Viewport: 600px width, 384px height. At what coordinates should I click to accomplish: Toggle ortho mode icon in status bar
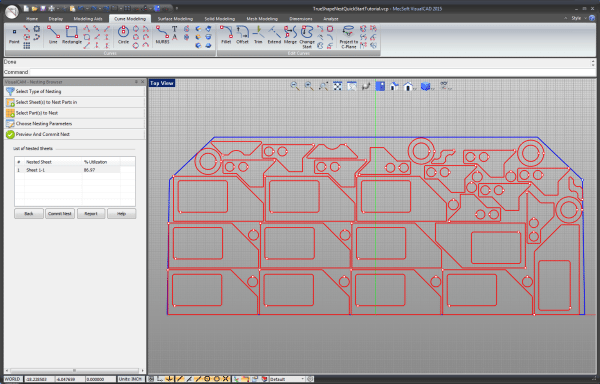pyautogui.click(x=160, y=379)
